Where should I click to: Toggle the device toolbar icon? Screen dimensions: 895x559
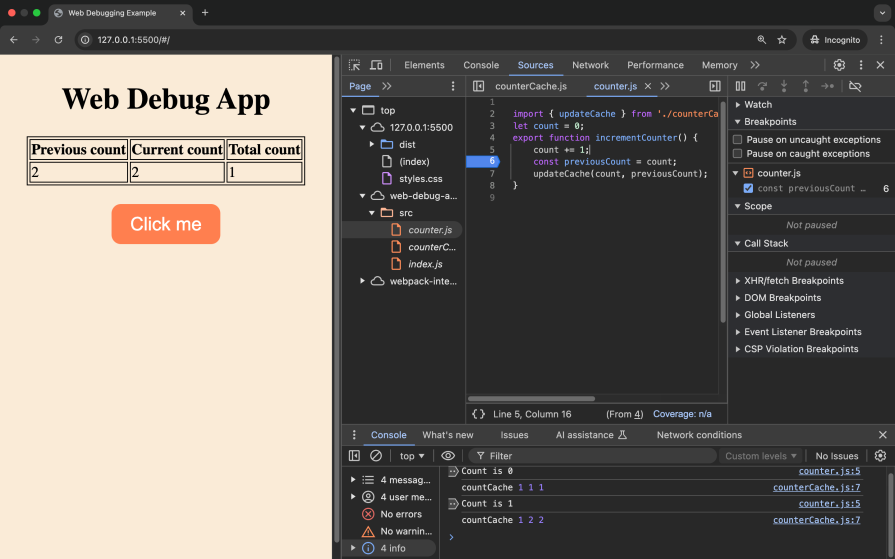tap(376, 65)
